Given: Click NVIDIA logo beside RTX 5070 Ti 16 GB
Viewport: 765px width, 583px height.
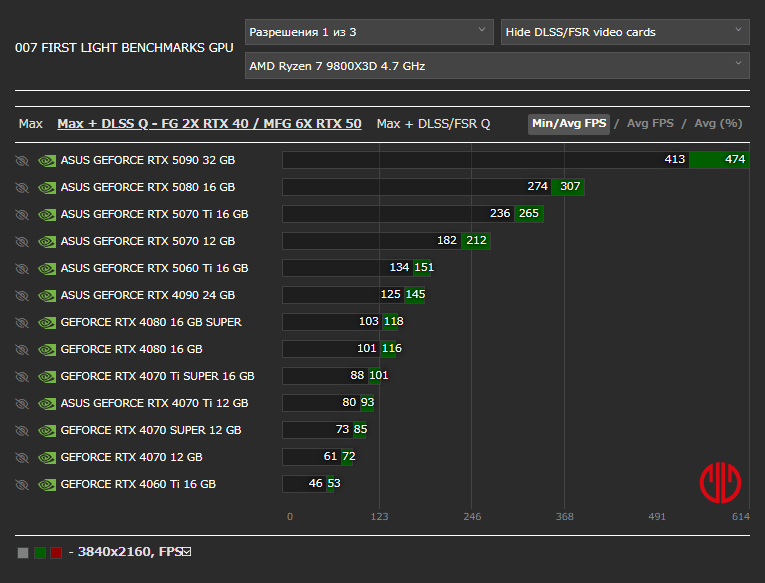Looking at the screenshot, I should pos(47,215).
